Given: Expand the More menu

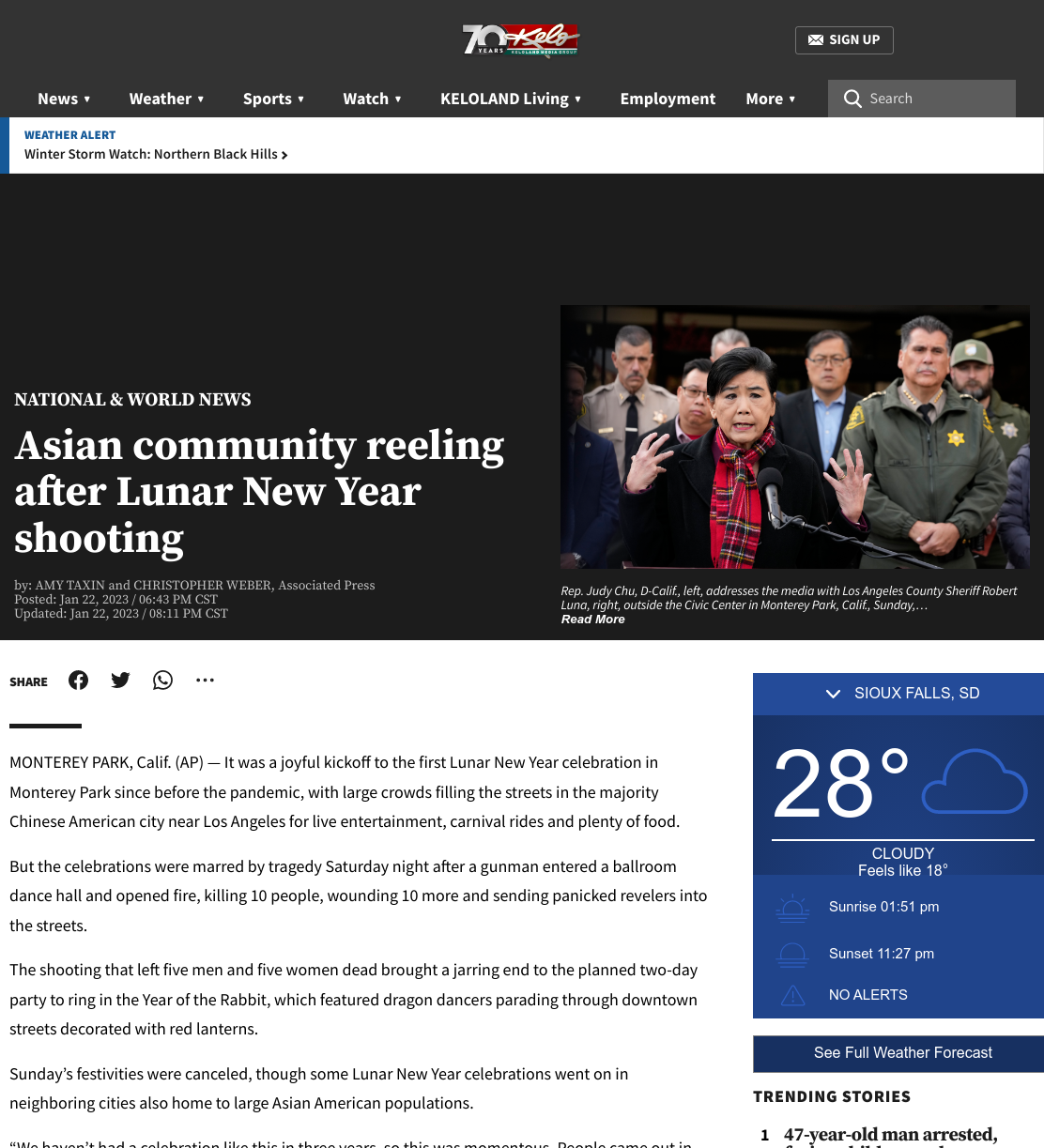Looking at the screenshot, I should coord(770,99).
